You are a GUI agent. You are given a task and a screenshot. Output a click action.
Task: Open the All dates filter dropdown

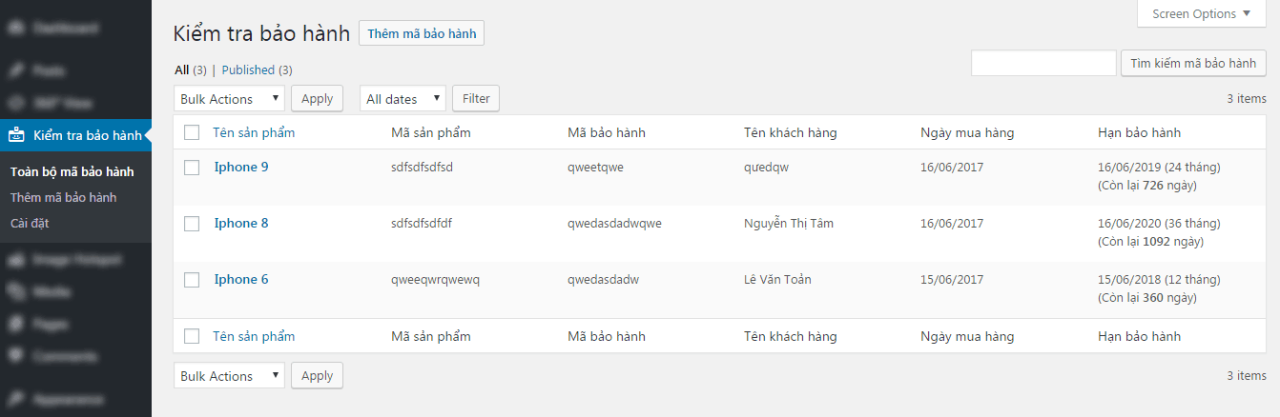point(403,99)
